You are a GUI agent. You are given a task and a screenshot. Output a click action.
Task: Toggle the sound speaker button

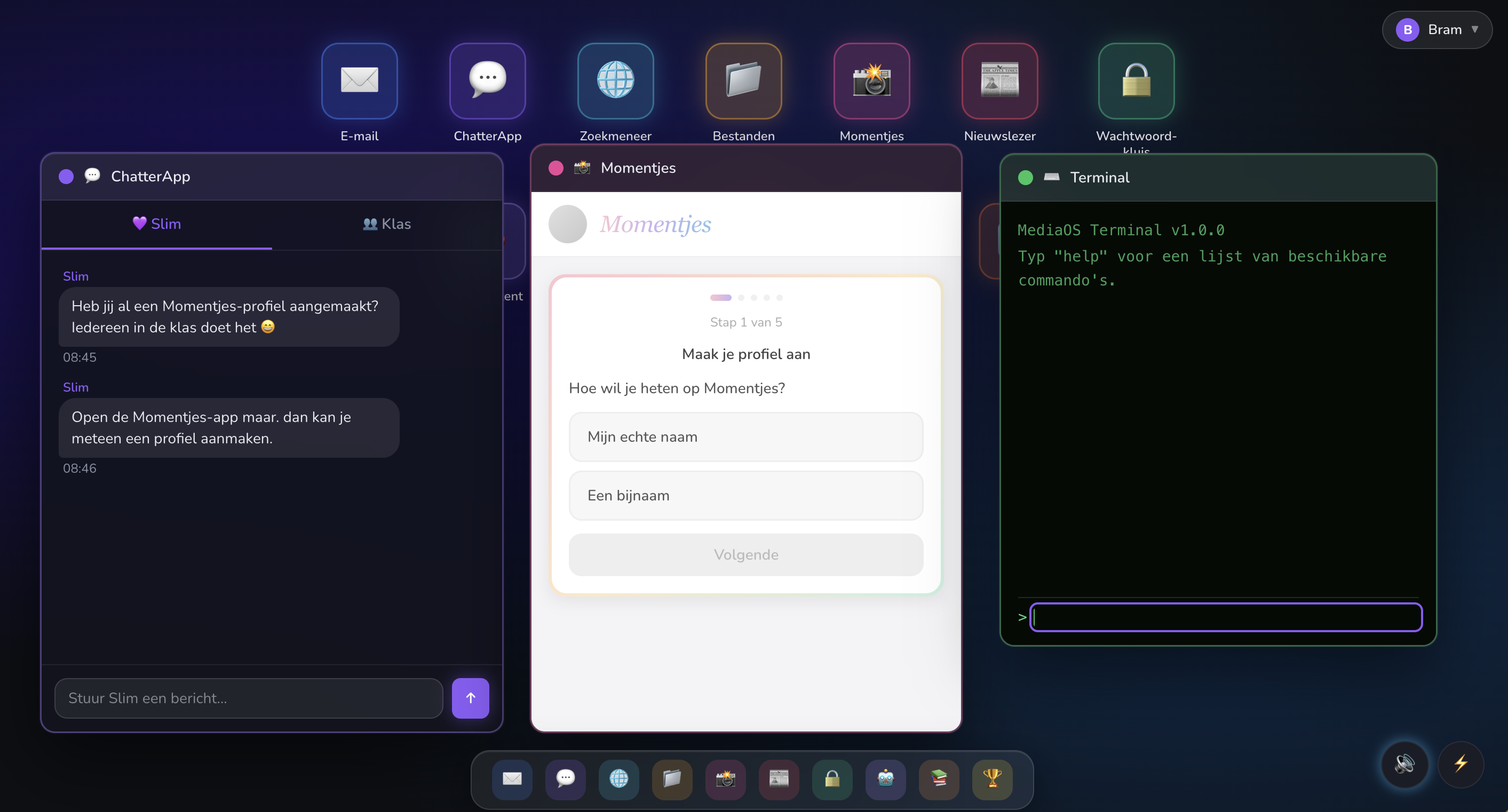tap(1404, 763)
